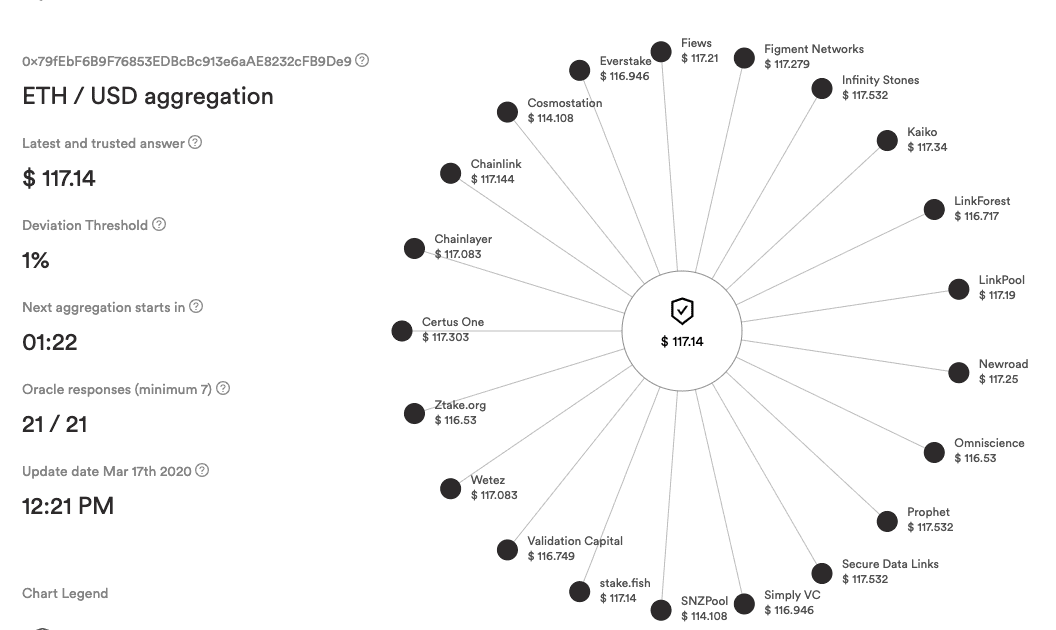1056x630 pixels.
Task: Open Deviation Threshold help tooltip icon
Action: (159, 224)
